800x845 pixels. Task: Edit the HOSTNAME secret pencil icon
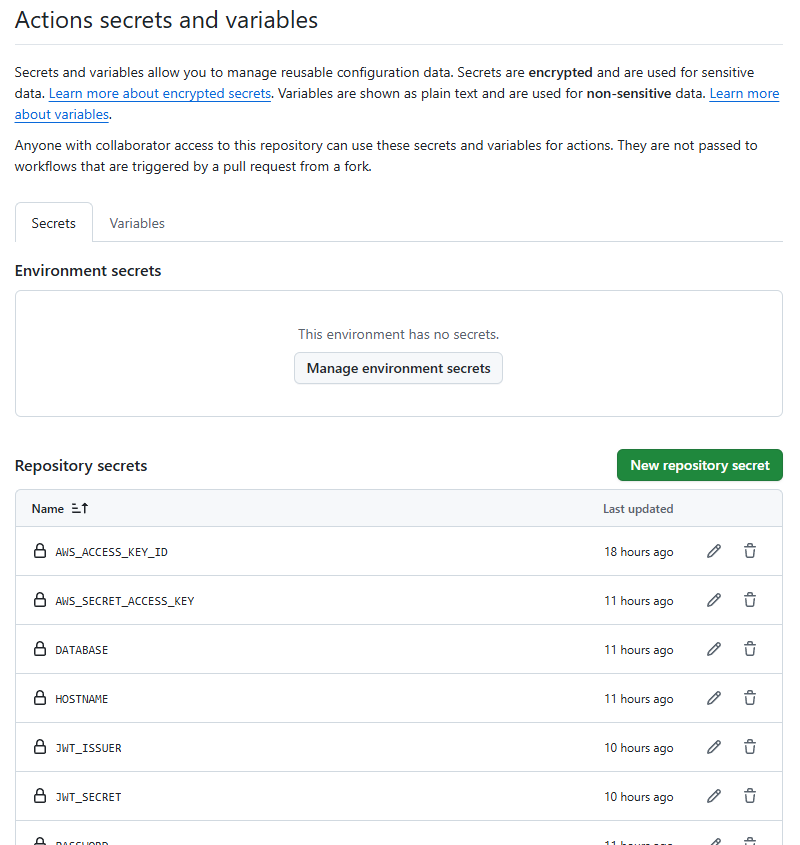click(714, 698)
